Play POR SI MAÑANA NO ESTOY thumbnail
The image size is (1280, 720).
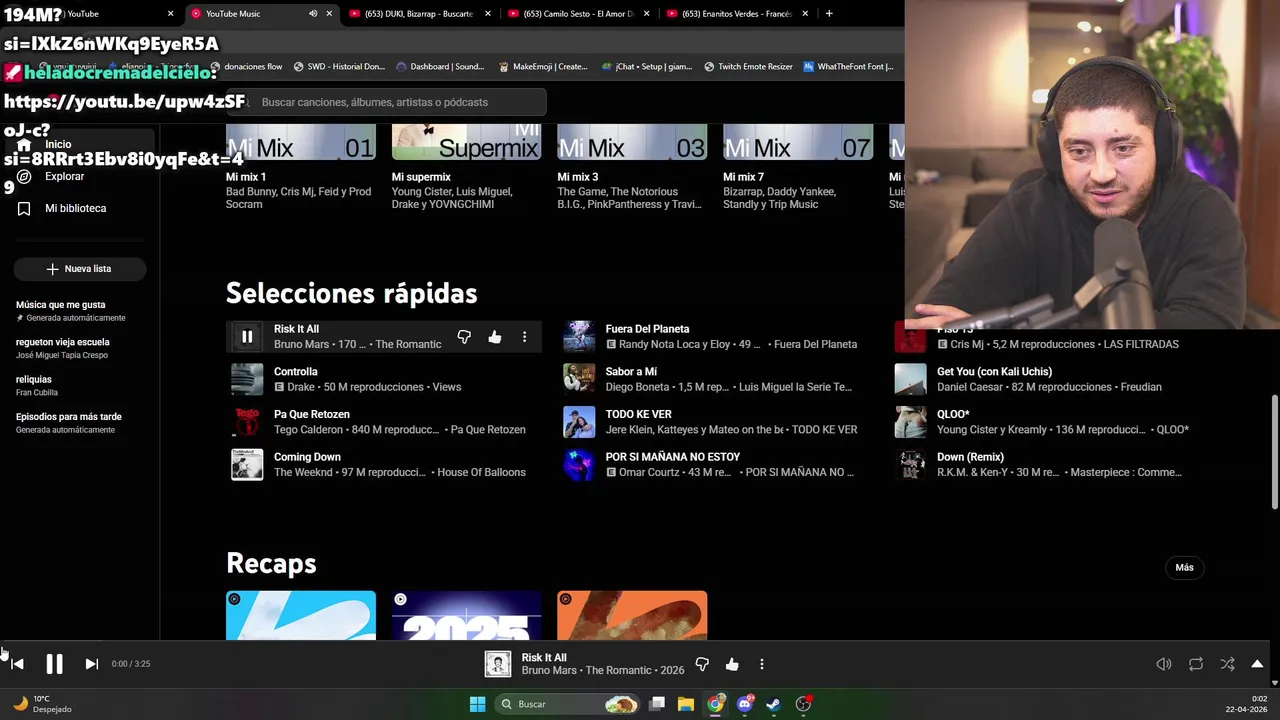click(579, 464)
